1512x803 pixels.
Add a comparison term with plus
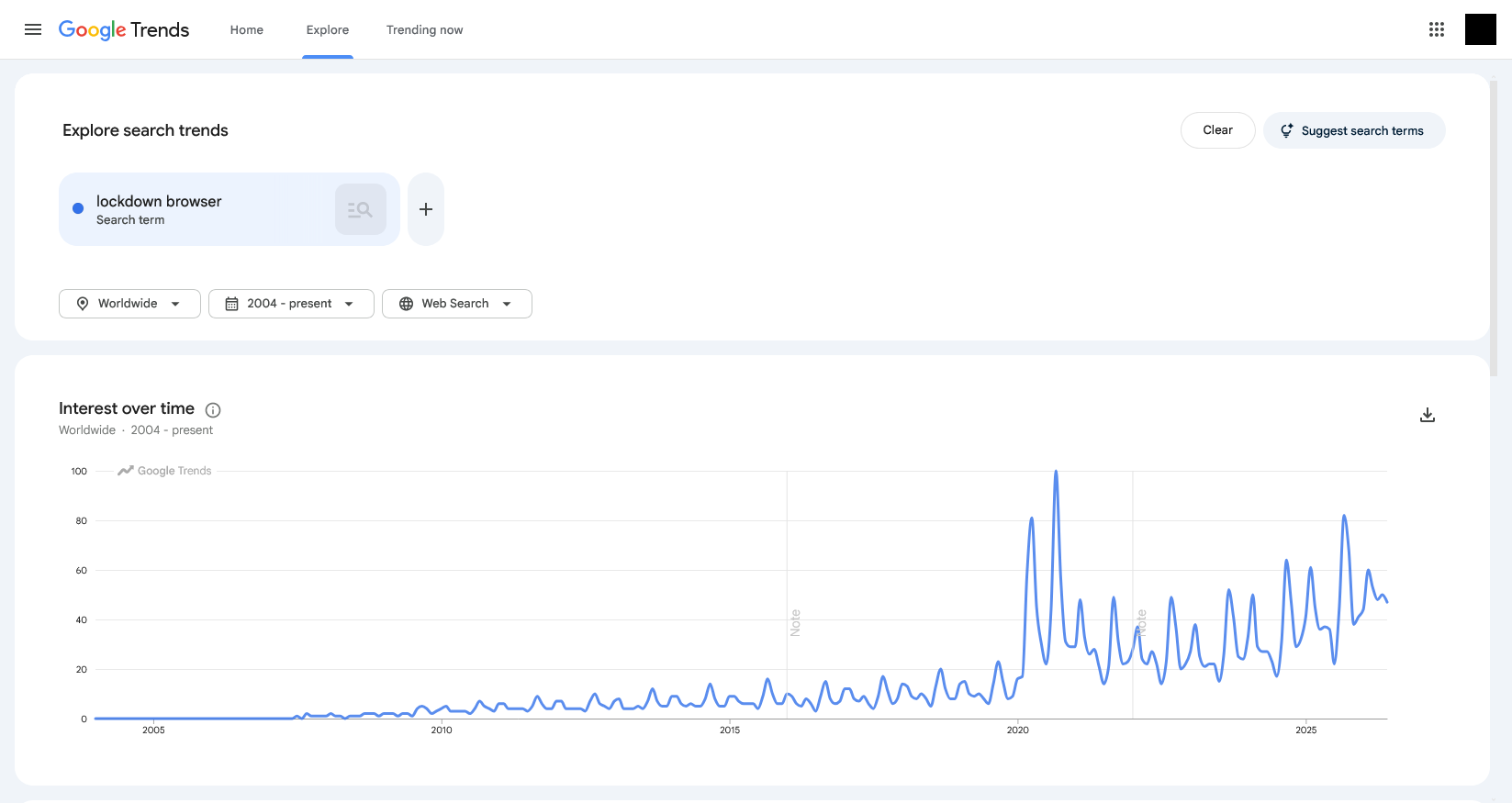tap(426, 209)
